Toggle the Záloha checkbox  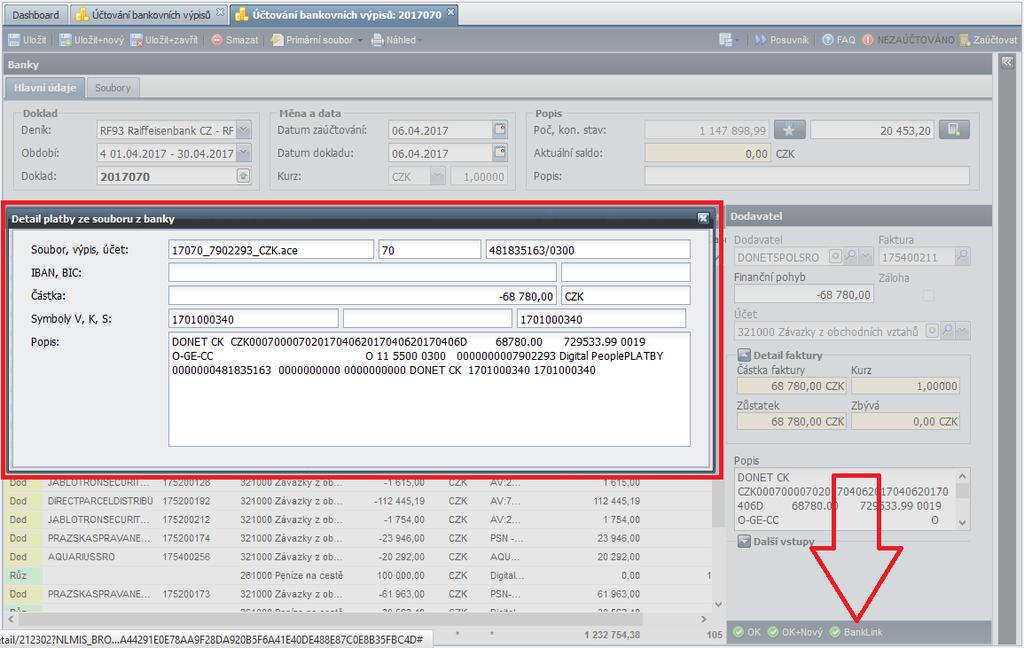pos(928,295)
